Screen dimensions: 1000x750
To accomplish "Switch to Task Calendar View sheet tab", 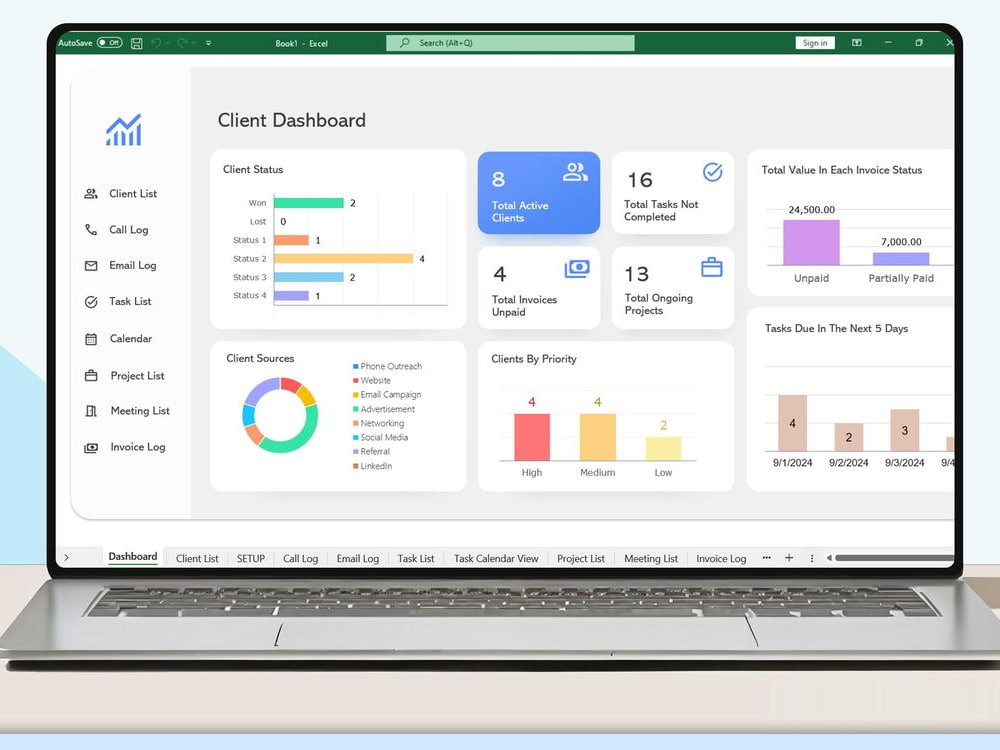I will coord(496,559).
